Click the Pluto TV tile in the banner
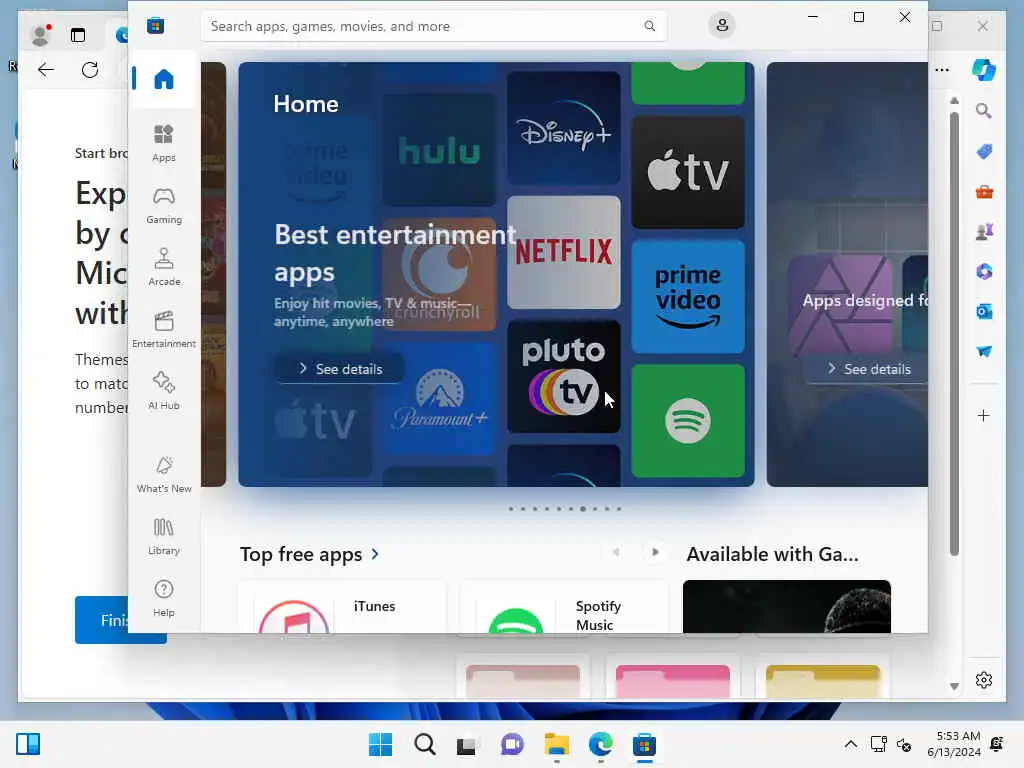1024x768 pixels. coord(564,376)
